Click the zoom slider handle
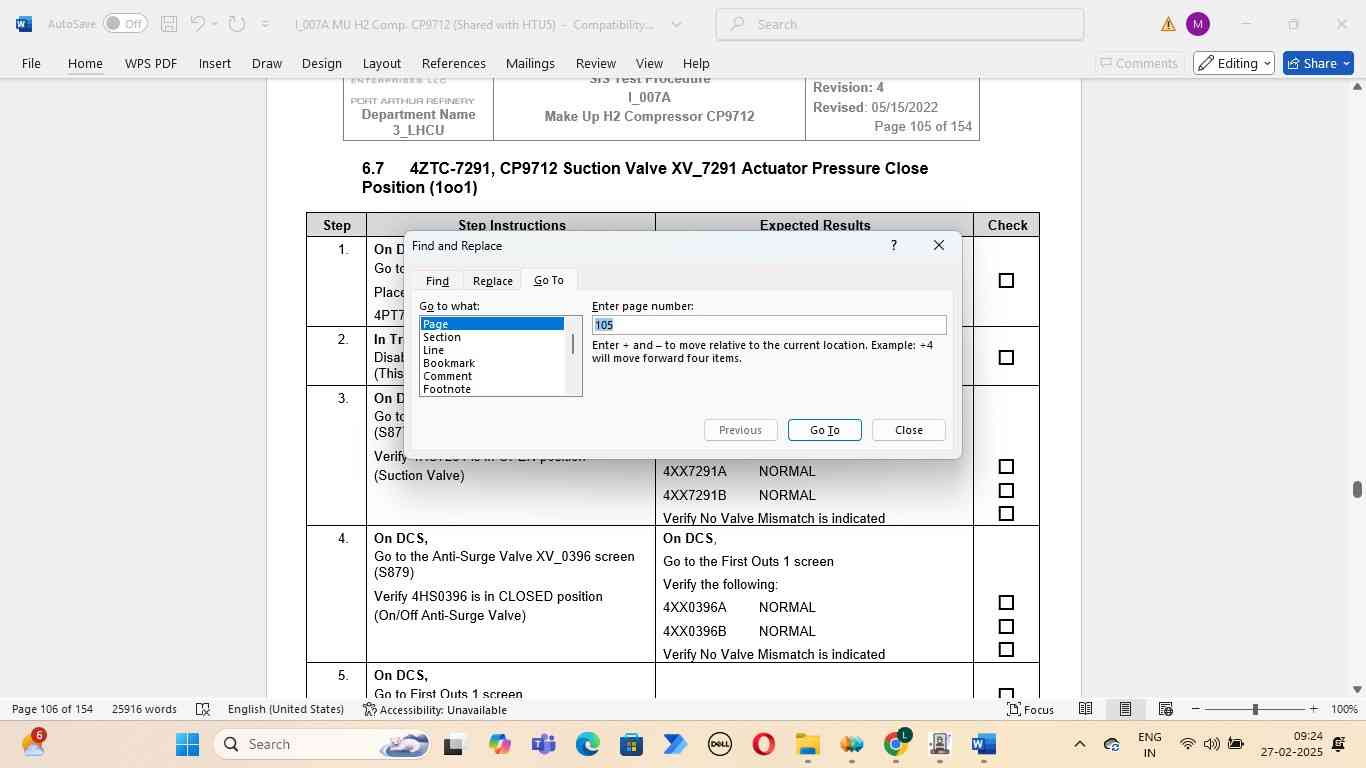 coord(1255,709)
